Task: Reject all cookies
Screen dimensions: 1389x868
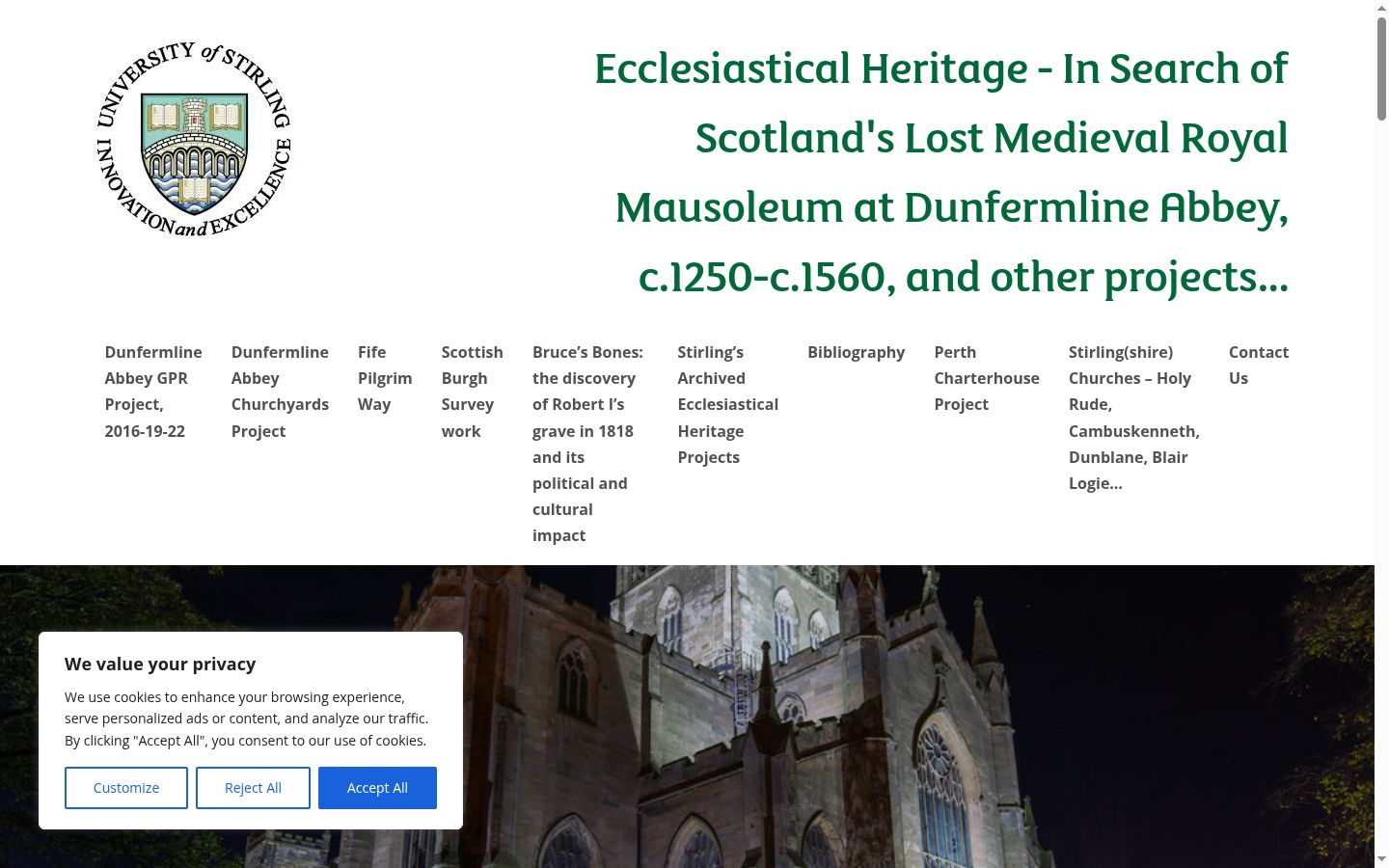Action: coord(253,788)
